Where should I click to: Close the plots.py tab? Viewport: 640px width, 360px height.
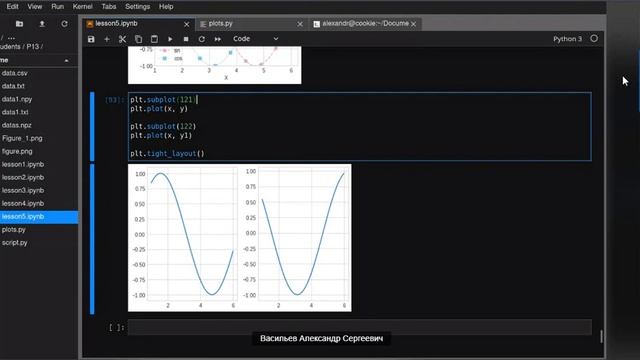pos(300,24)
